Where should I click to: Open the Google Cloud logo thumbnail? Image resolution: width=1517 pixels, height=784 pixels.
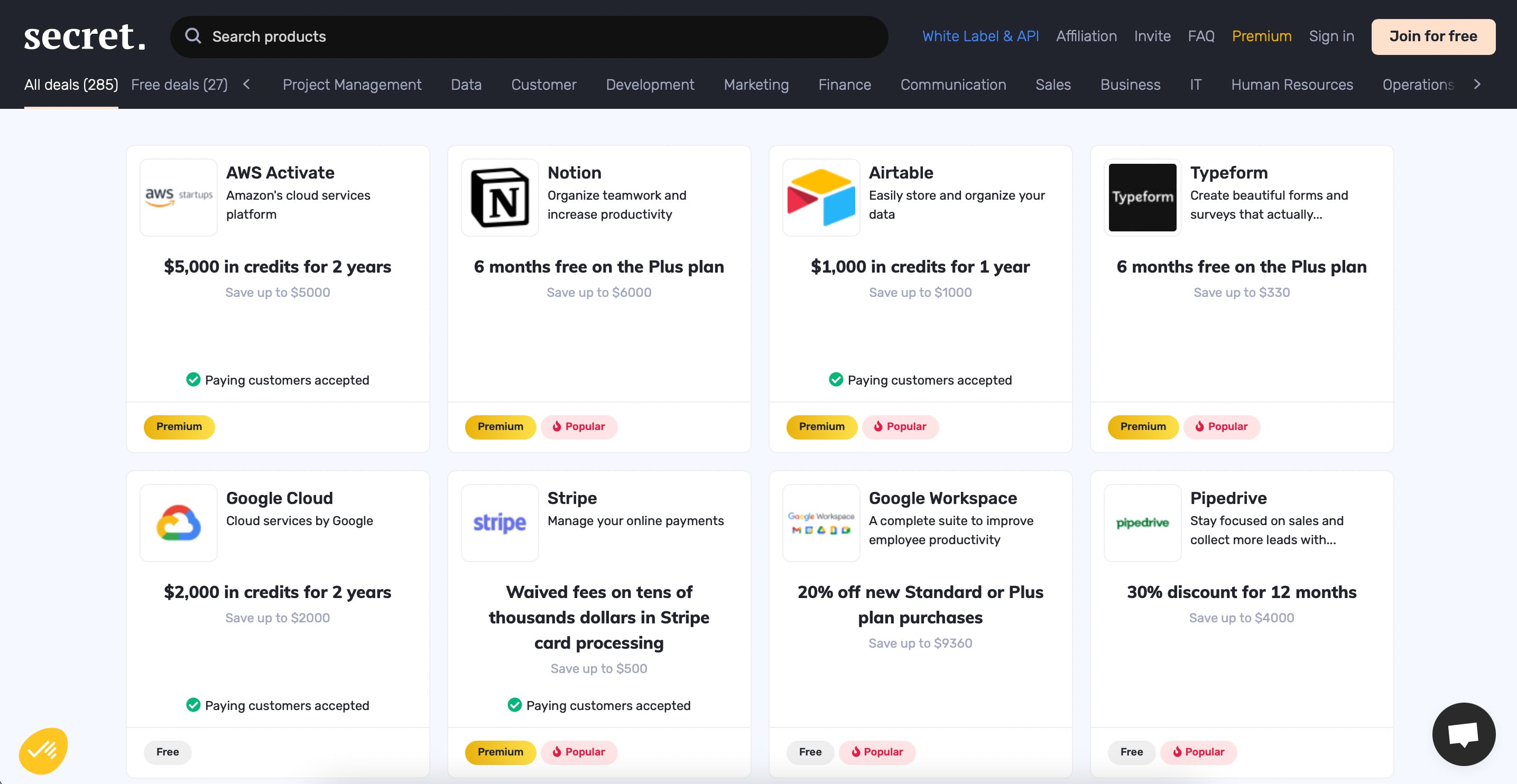179,522
